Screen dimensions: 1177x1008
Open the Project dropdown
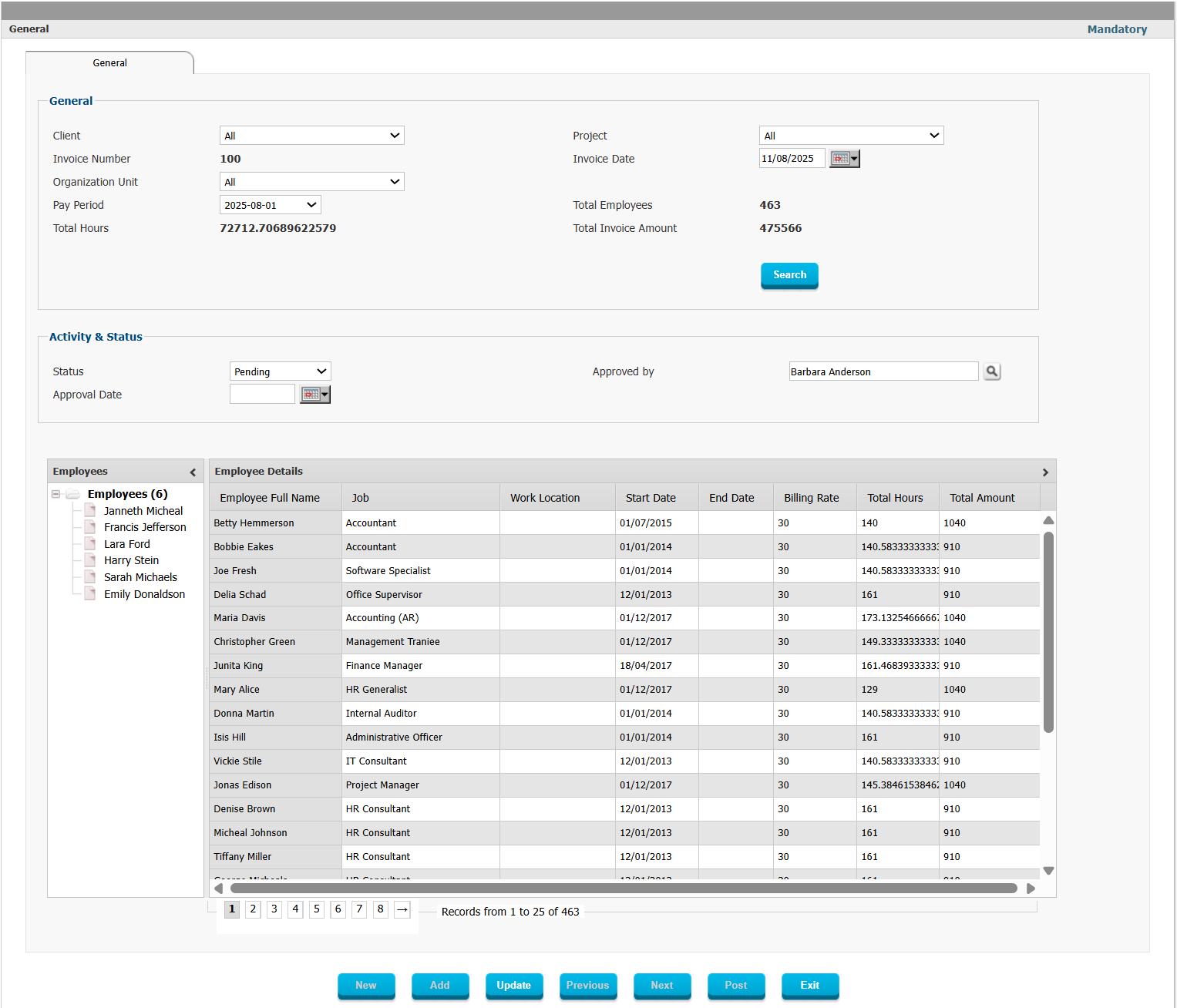click(852, 136)
